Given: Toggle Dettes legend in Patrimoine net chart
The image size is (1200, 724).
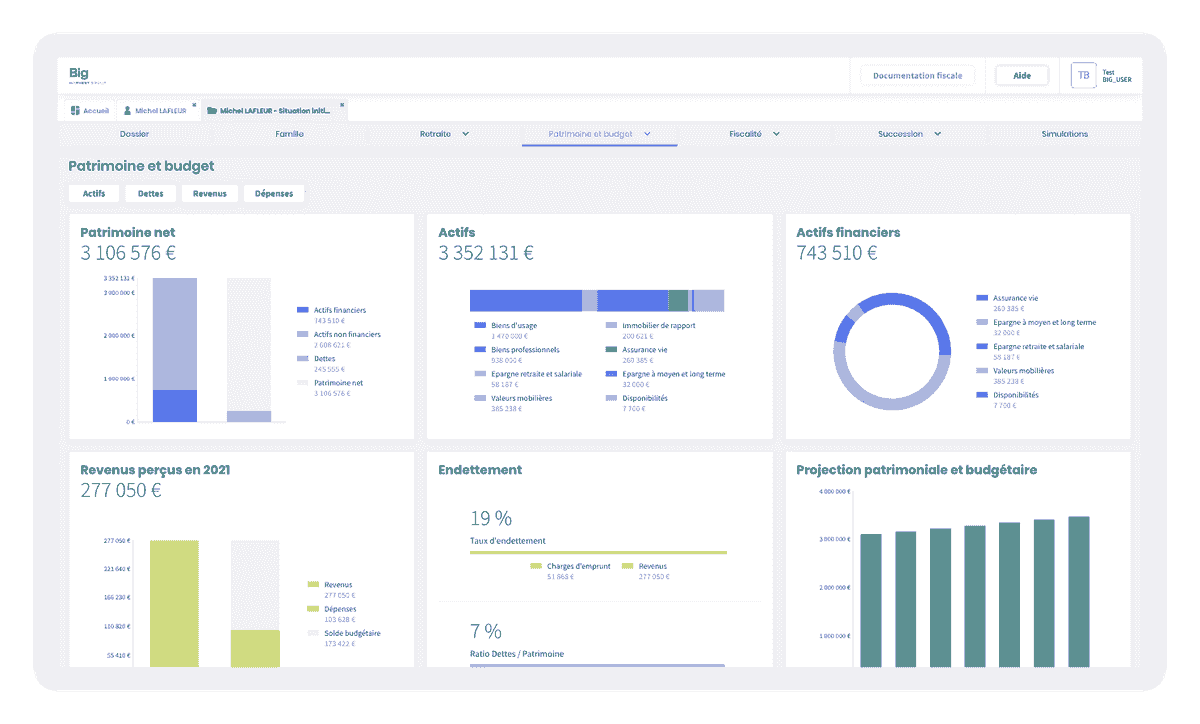Looking at the screenshot, I should 303,359.
